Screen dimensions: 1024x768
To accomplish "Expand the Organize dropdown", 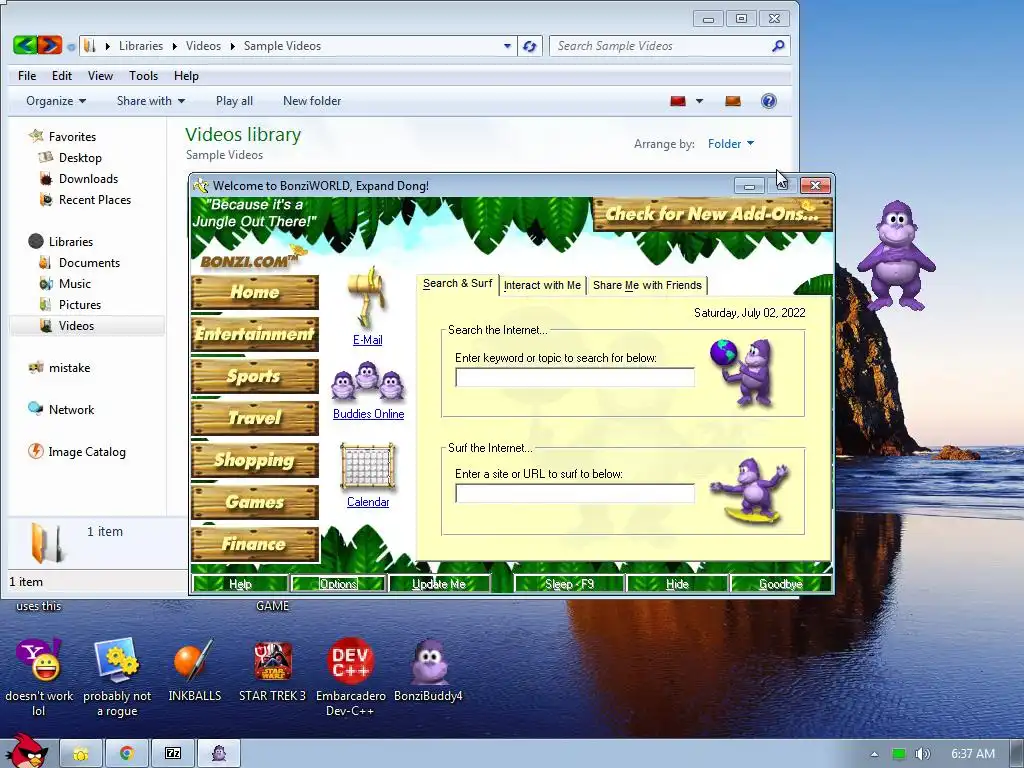I will coord(56,101).
